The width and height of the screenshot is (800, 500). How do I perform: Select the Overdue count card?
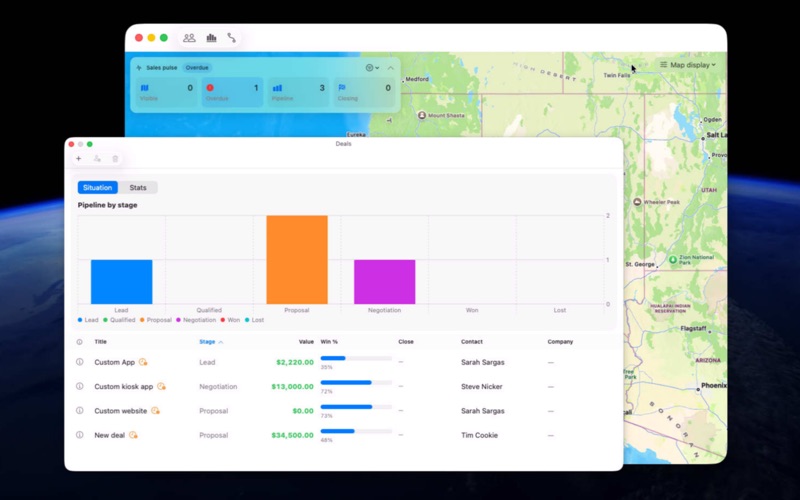pos(232,92)
